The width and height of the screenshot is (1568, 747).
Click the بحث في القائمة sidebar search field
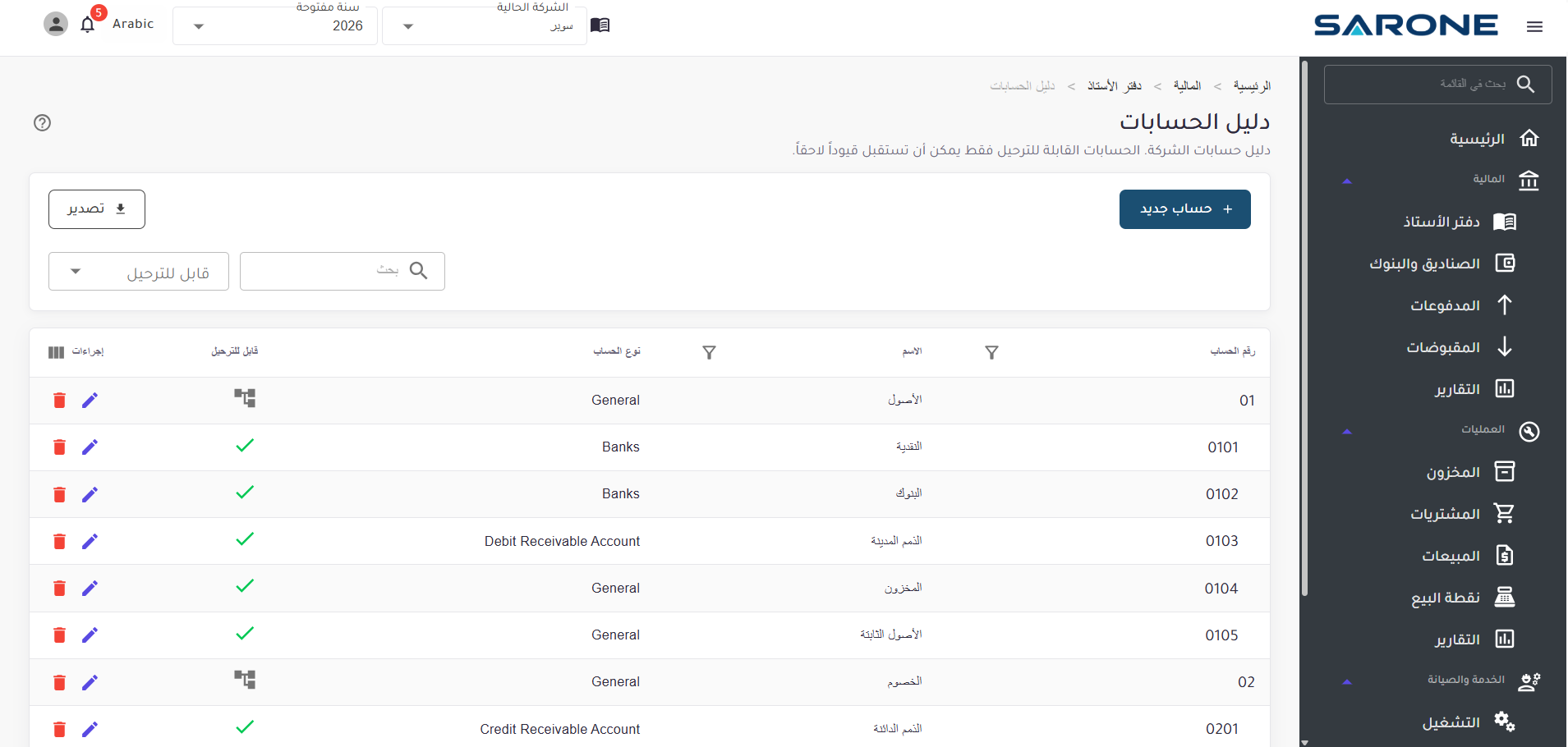click(x=1437, y=85)
